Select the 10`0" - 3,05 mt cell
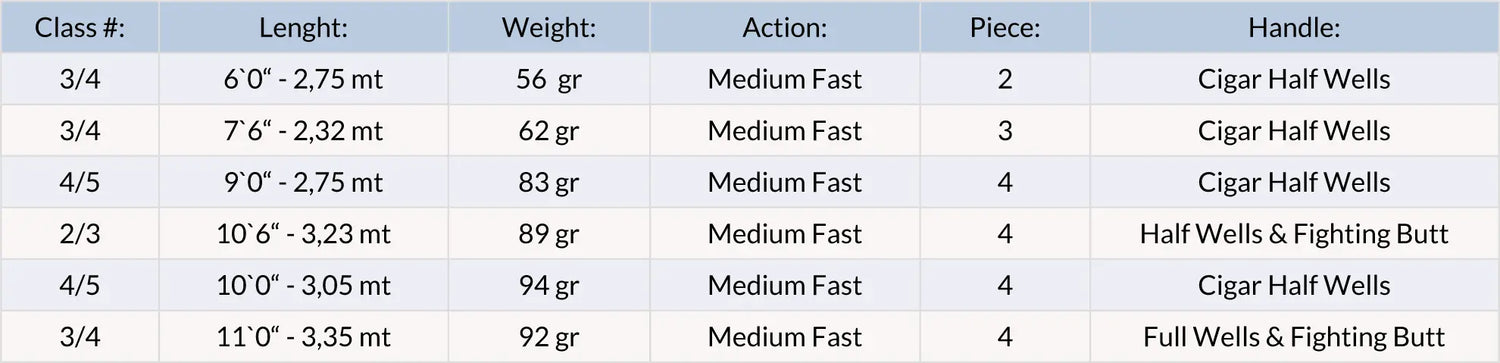 tap(304, 285)
